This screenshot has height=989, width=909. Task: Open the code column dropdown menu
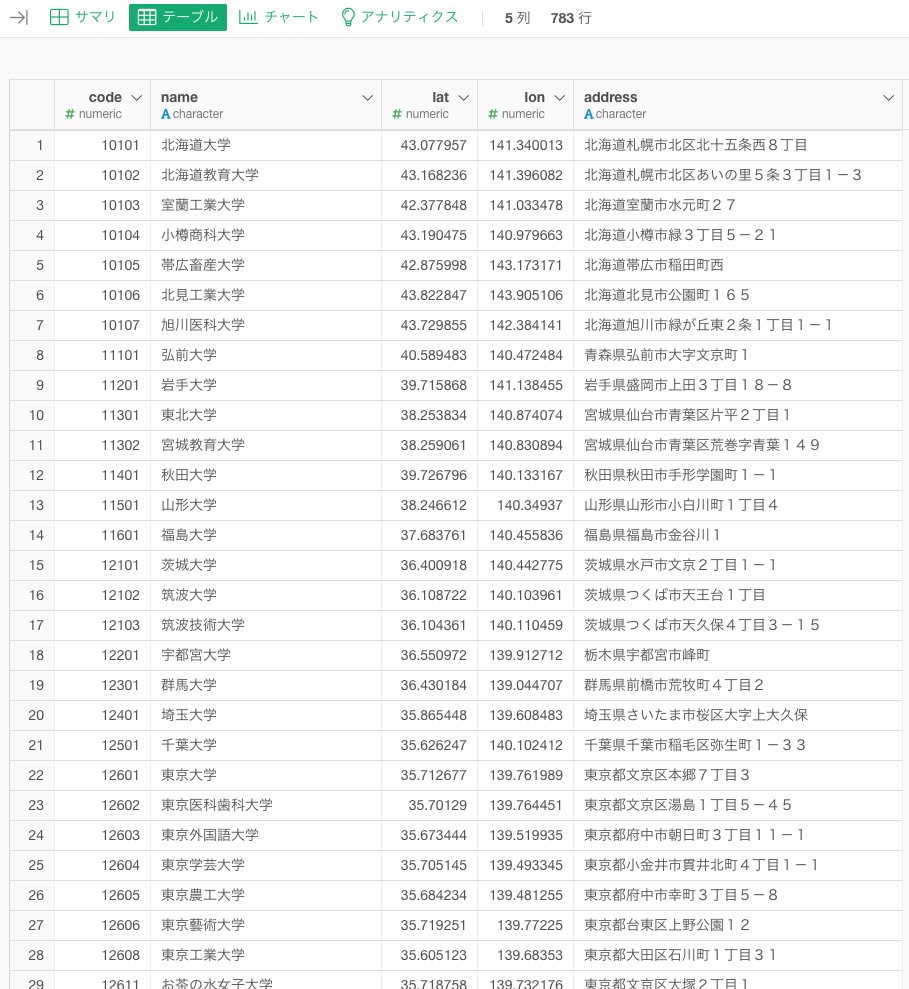[136, 98]
